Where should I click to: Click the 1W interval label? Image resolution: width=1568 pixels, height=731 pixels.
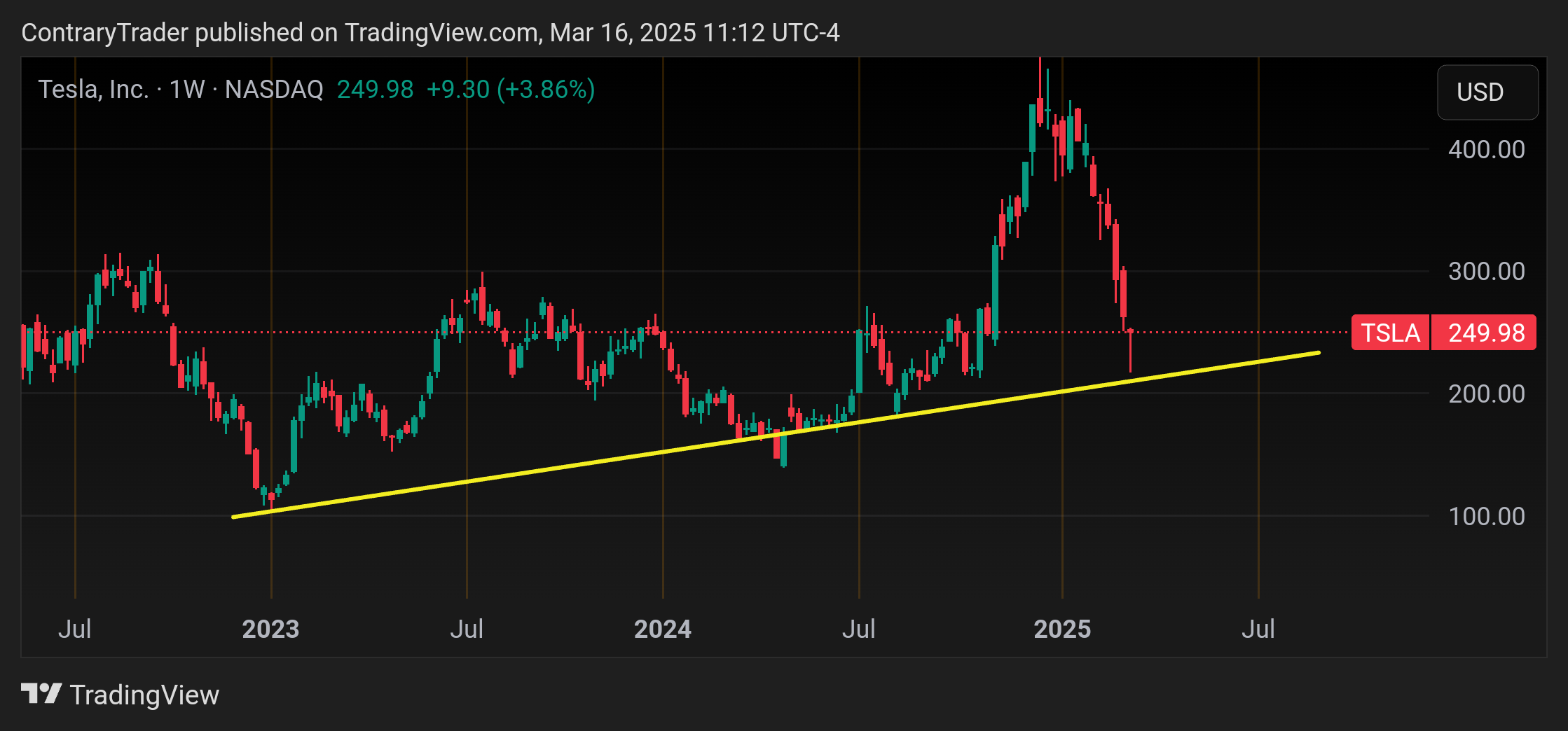point(187,90)
